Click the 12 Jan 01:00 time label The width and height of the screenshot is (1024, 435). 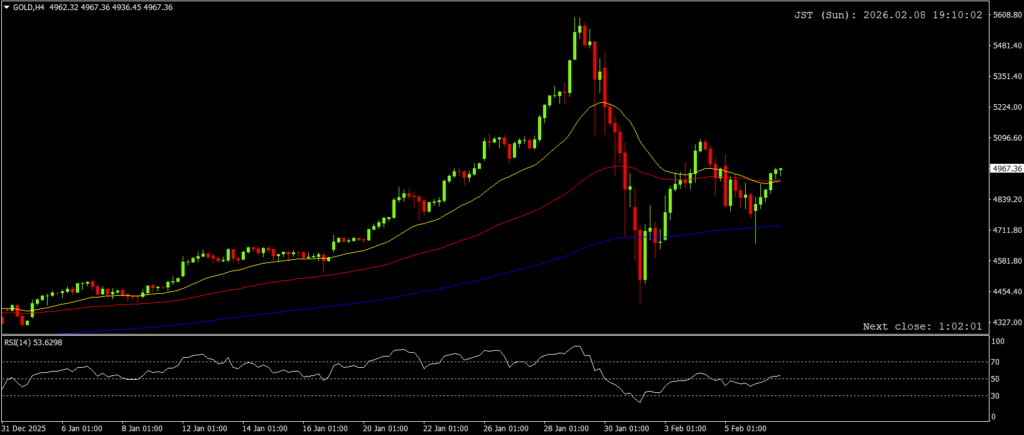tap(204, 428)
